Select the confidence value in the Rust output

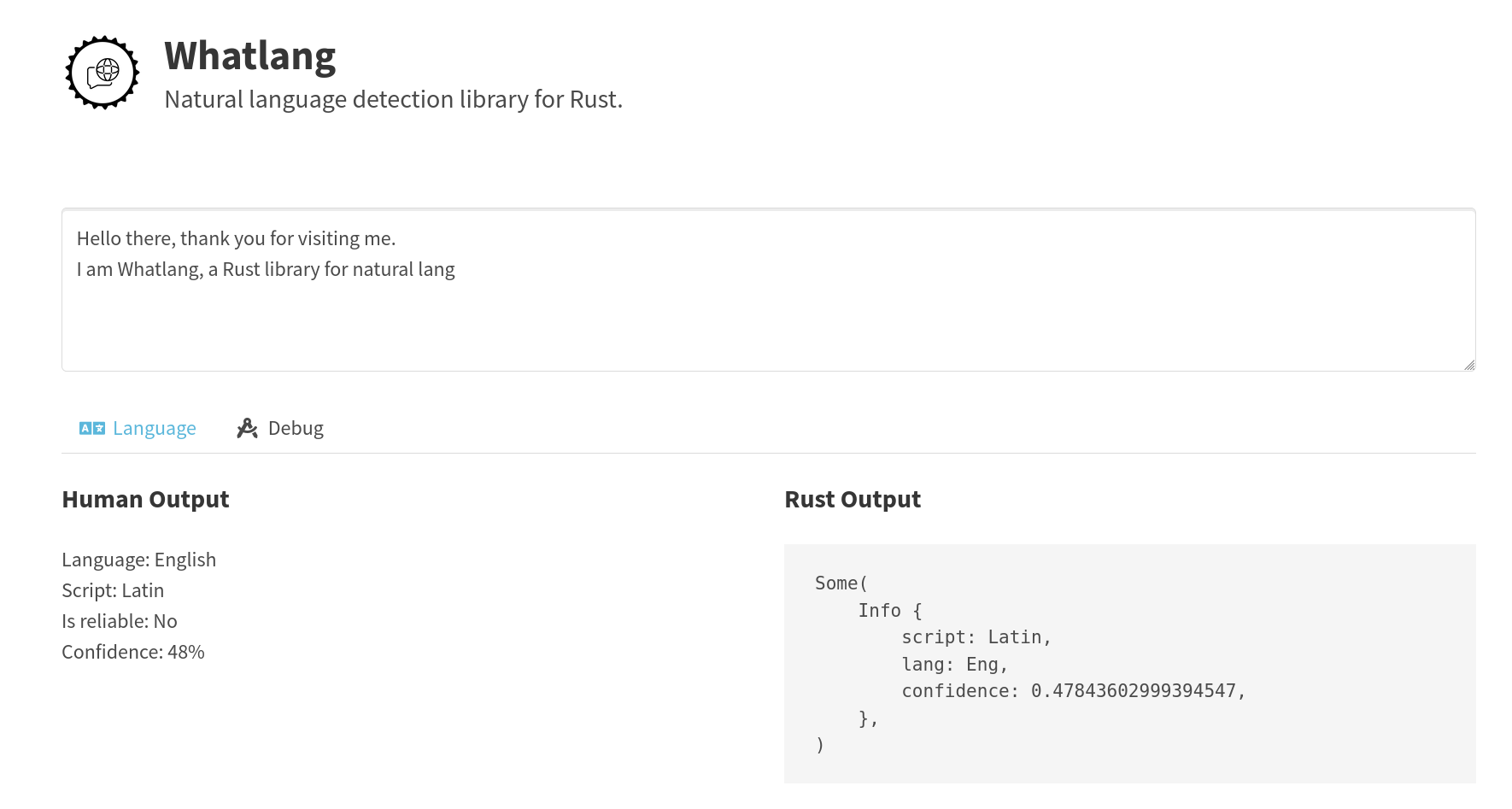(x=1138, y=690)
